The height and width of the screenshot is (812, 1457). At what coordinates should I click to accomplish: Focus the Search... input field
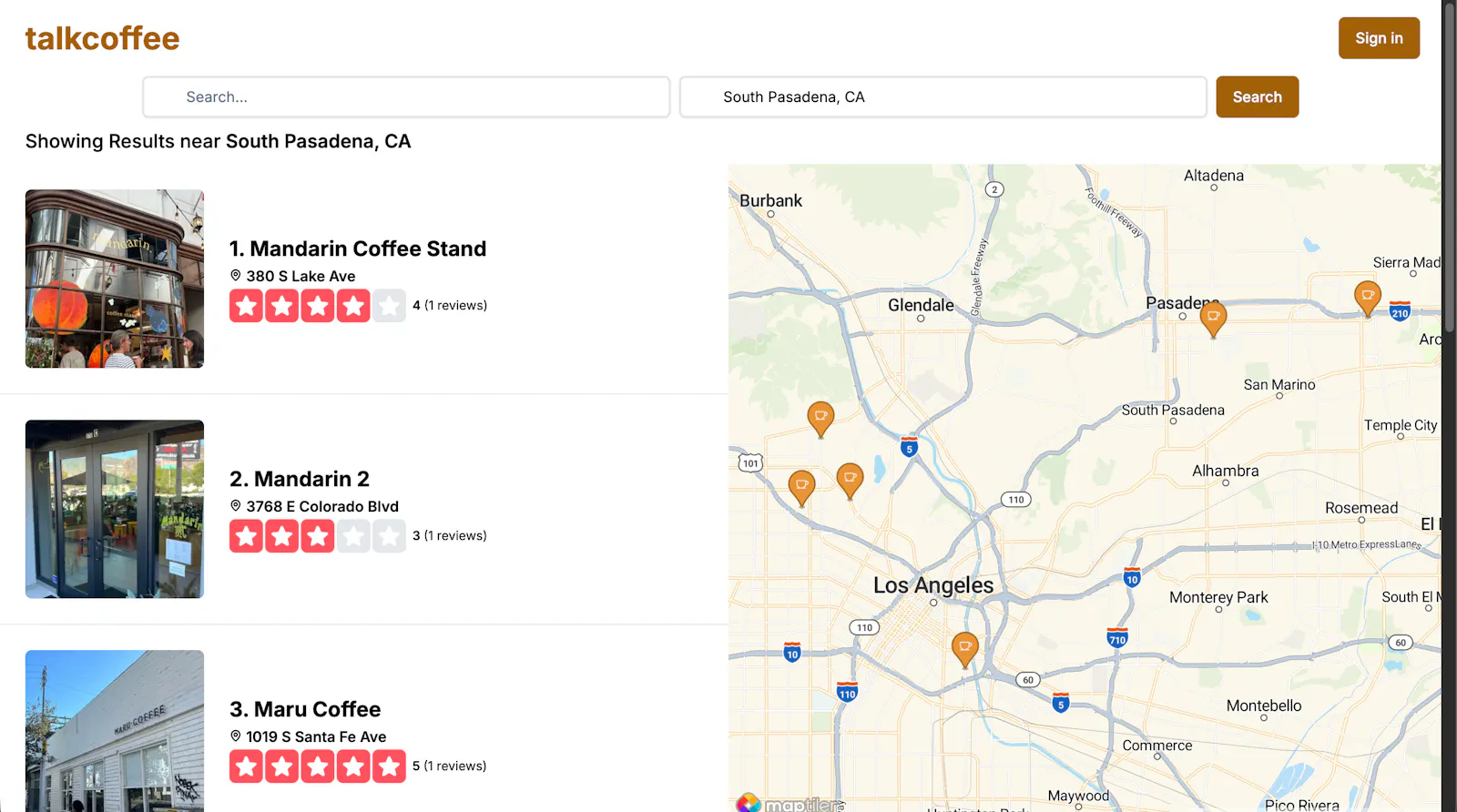click(406, 96)
